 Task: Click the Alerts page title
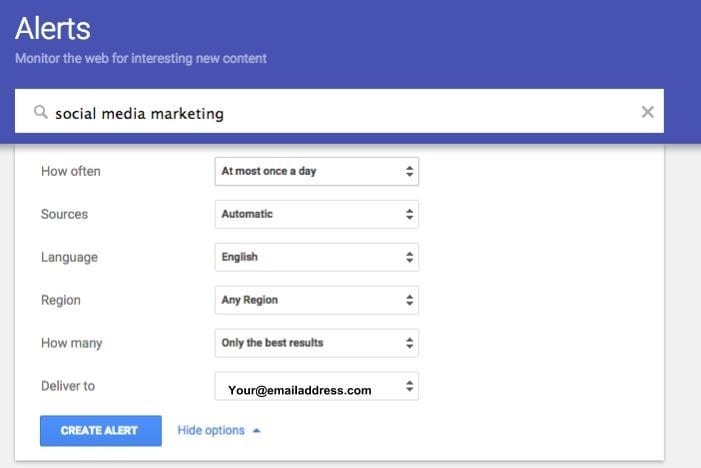point(53,29)
